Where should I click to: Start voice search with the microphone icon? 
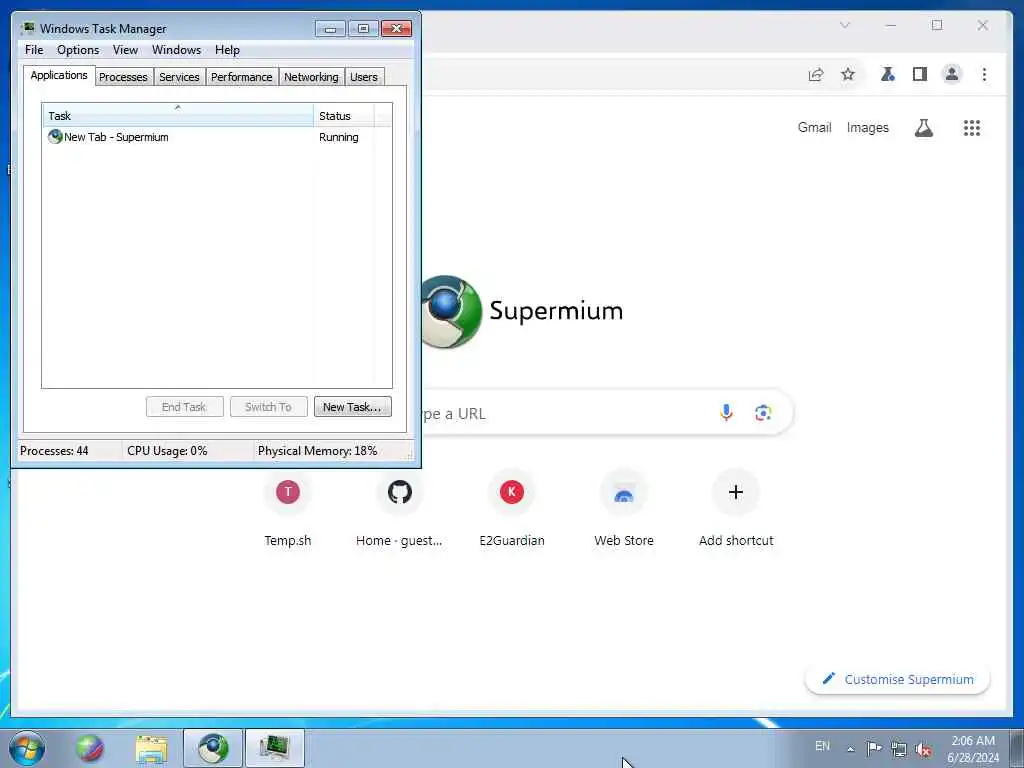point(726,413)
